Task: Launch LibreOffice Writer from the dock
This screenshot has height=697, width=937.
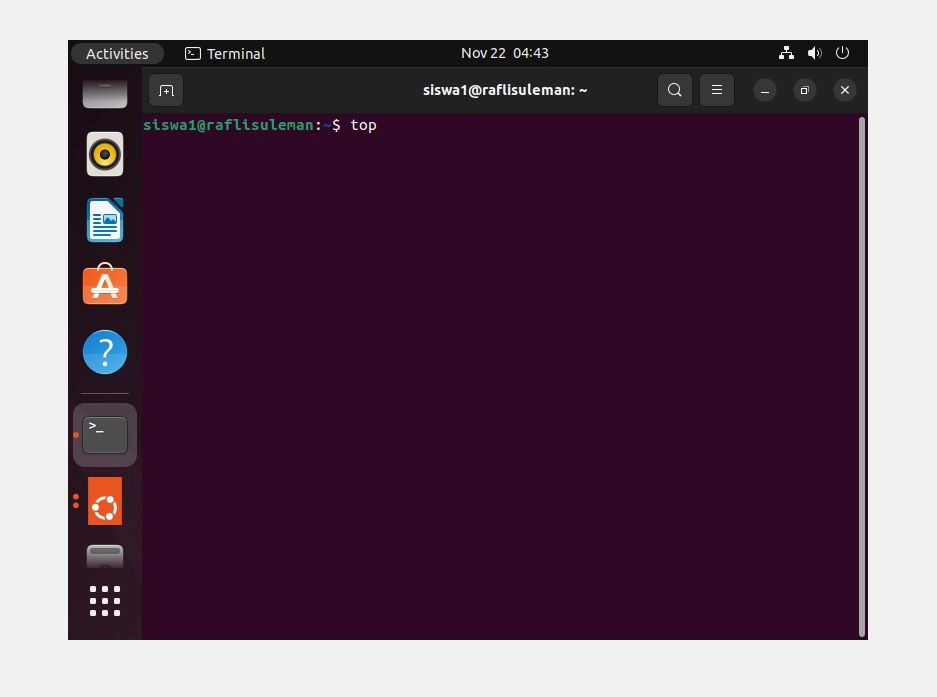Action: tap(105, 220)
